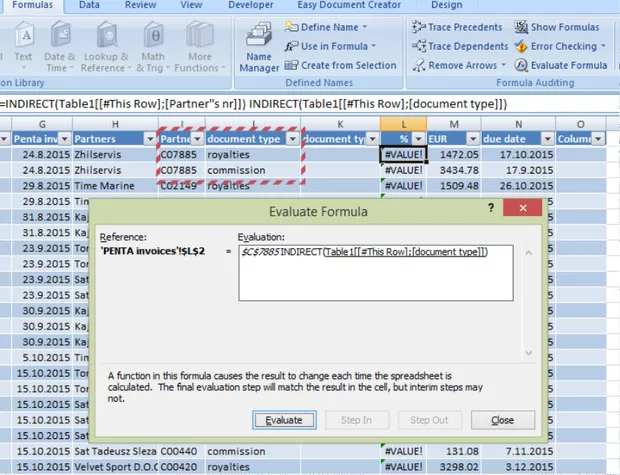Select the Velvet Sport D.O.O partner cell
The width and height of the screenshot is (620, 475).
coord(115,467)
